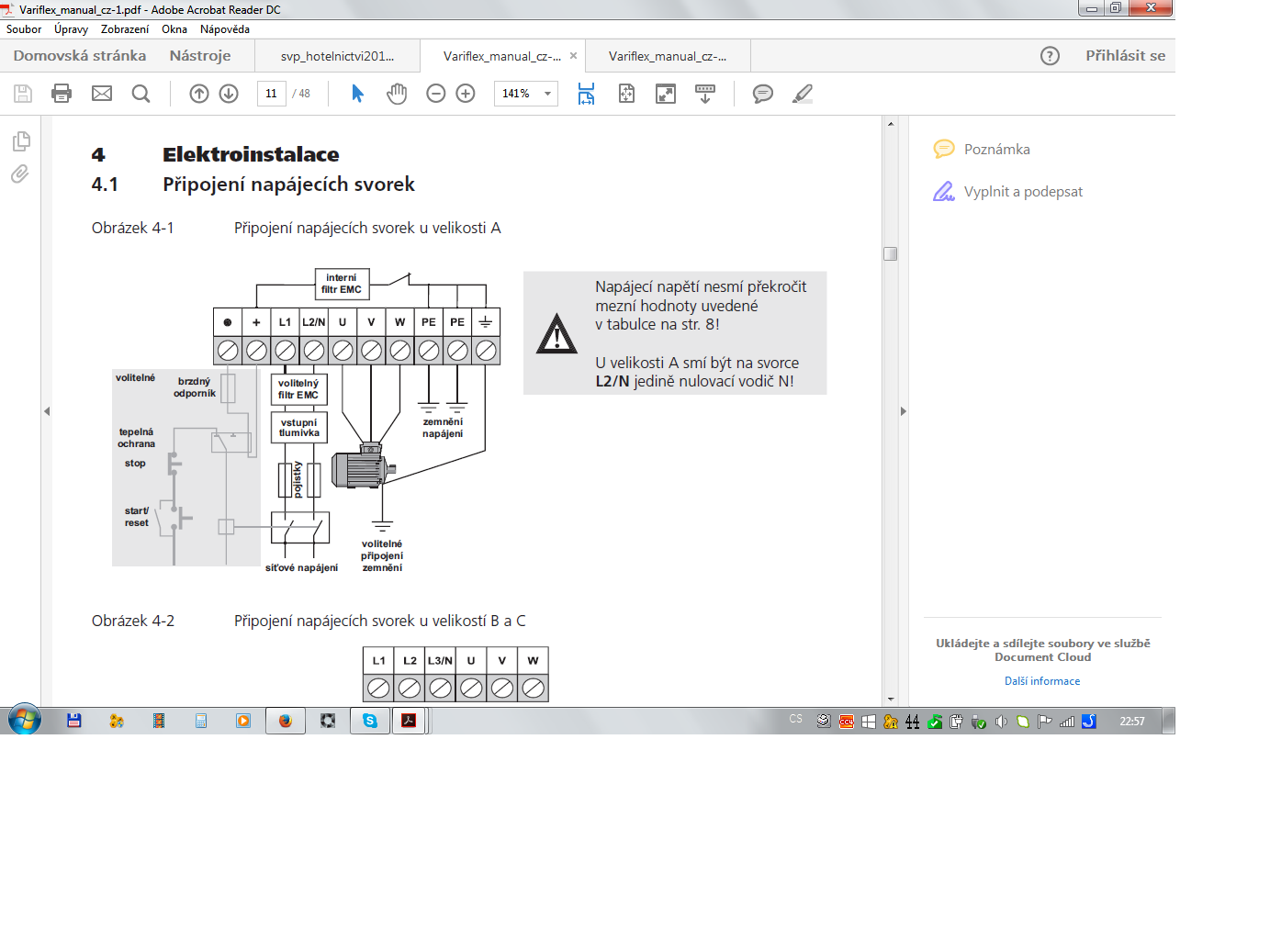This screenshot has width=1270, height=952.
Task: Open the Find text magnifier tool
Action: (140, 94)
